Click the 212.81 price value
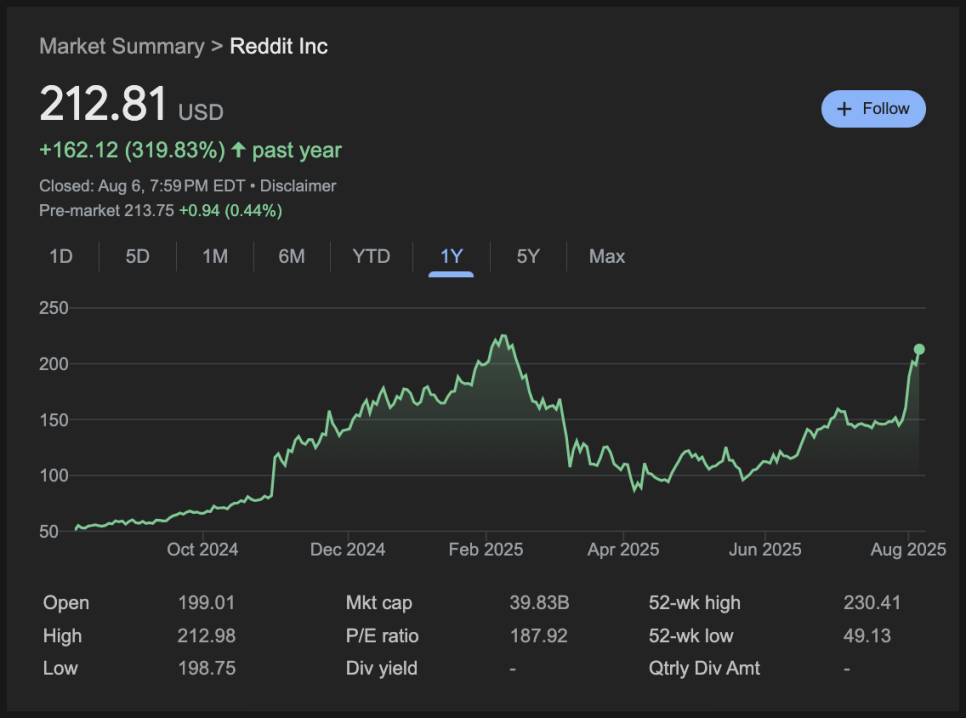 click(x=104, y=104)
